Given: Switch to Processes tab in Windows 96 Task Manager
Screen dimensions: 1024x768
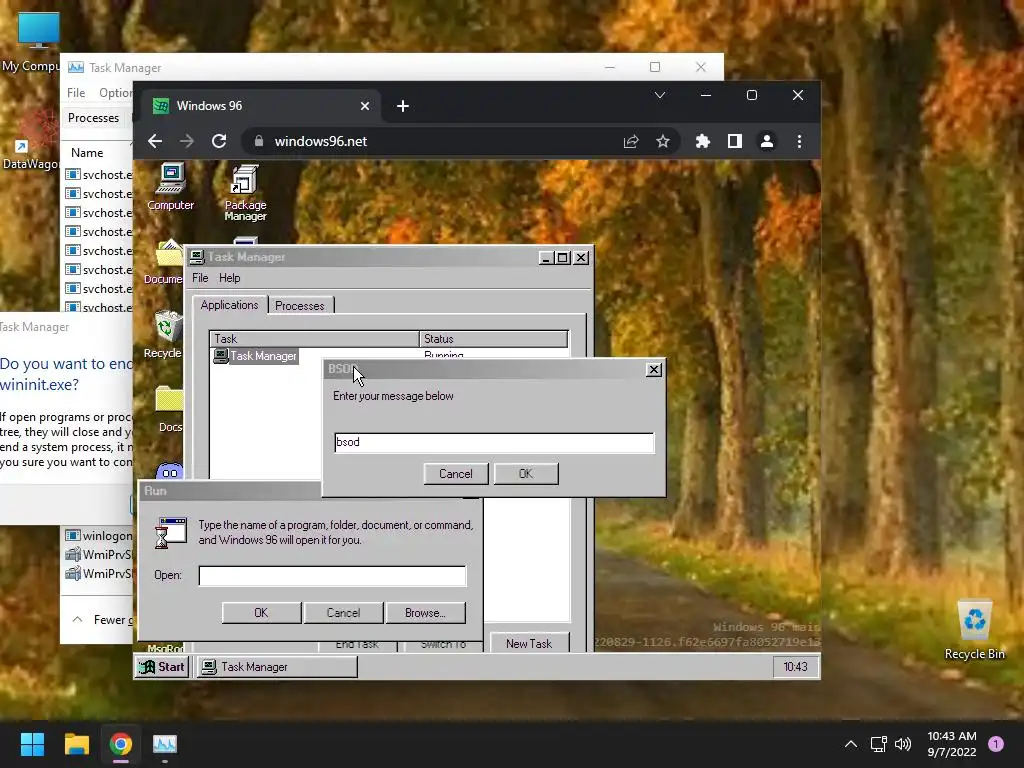Looking at the screenshot, I should coord(300,306).
